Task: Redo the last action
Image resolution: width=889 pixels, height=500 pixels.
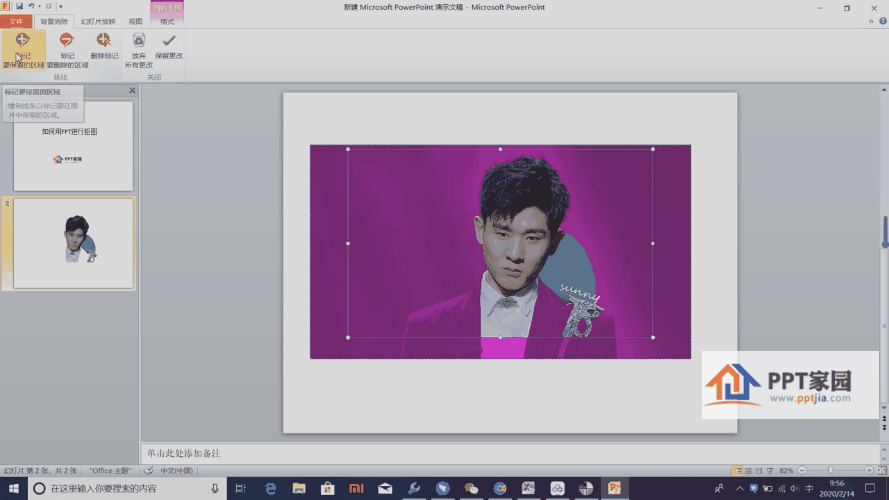Action: point(49,6)
